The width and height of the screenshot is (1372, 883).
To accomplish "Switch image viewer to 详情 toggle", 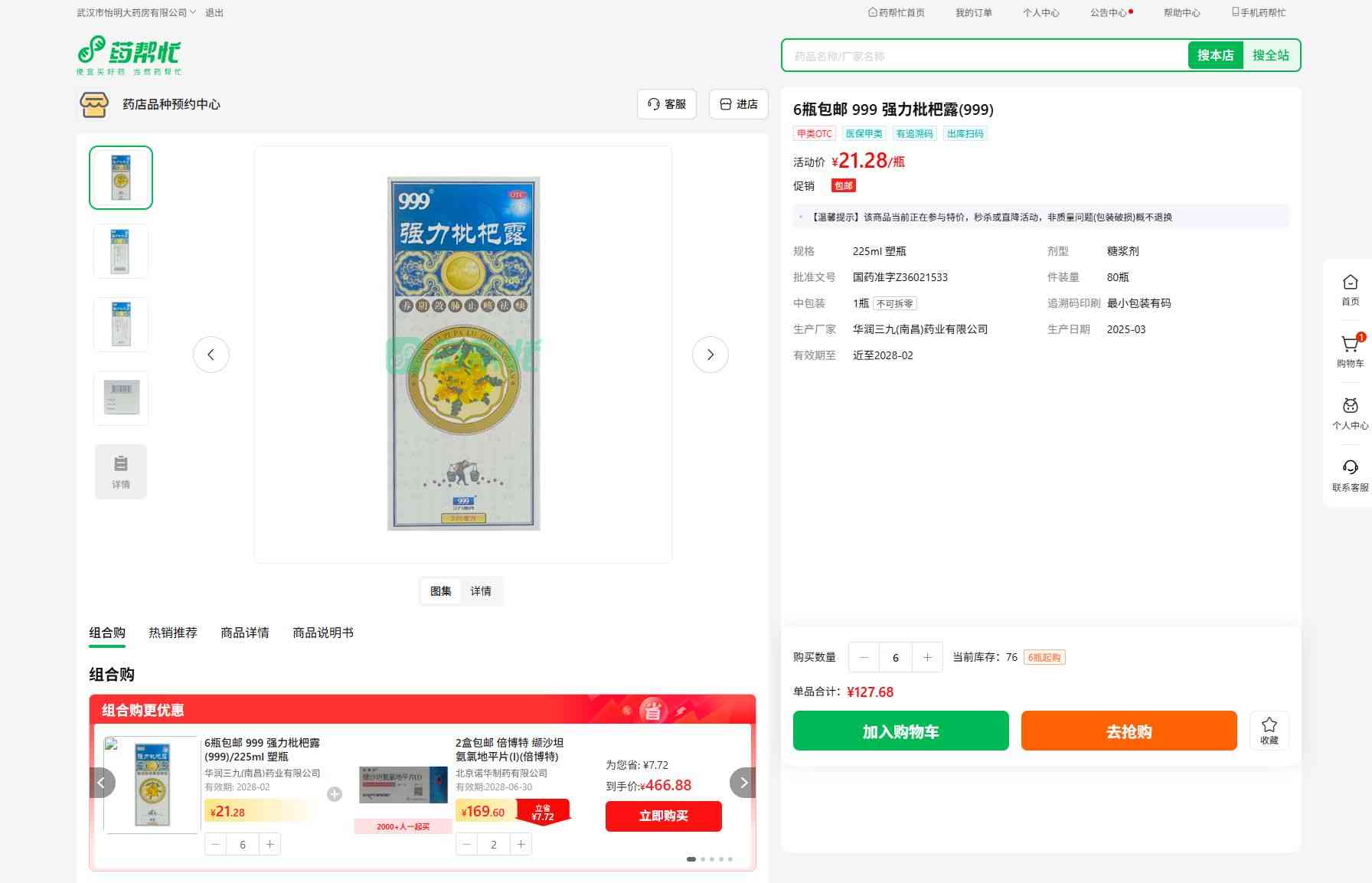I will coord(481,591).
